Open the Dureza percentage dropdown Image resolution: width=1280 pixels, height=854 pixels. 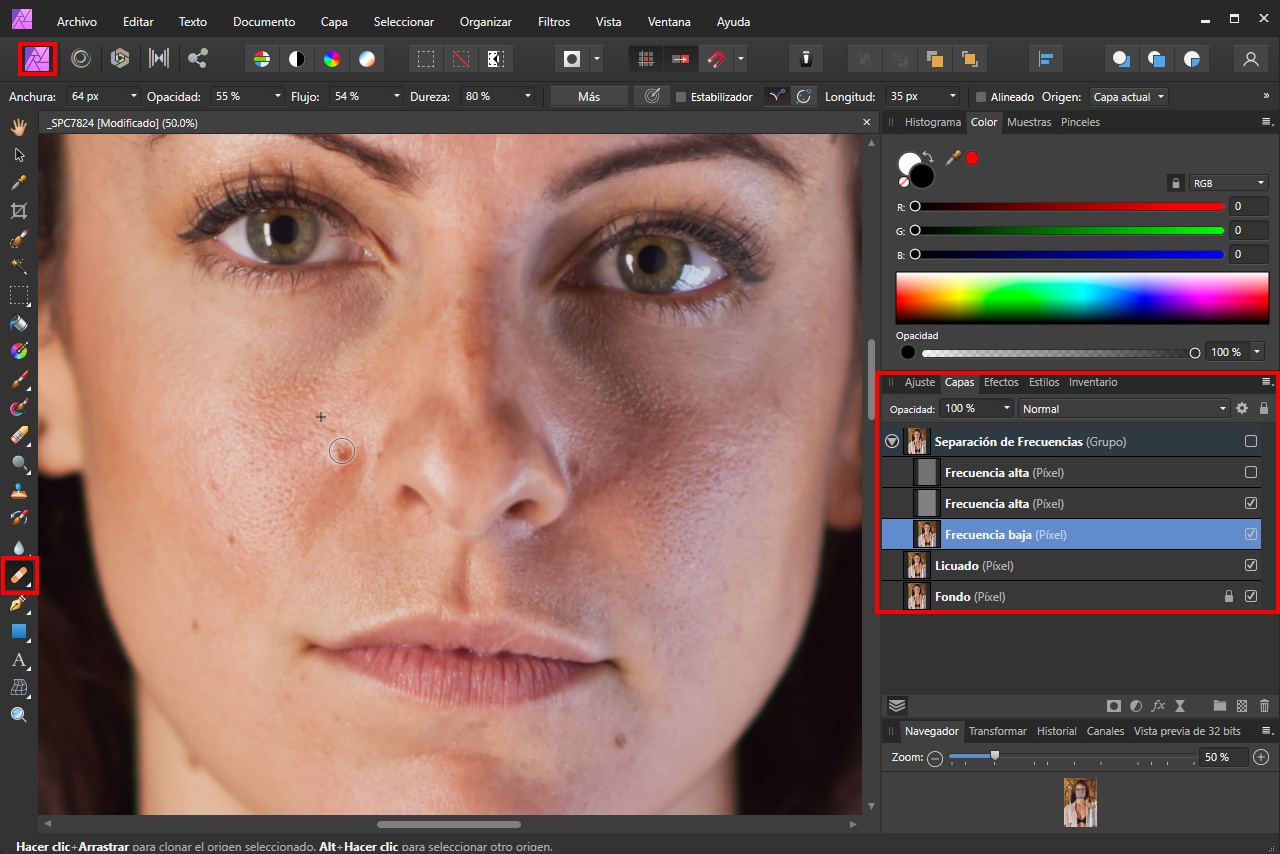527,96
